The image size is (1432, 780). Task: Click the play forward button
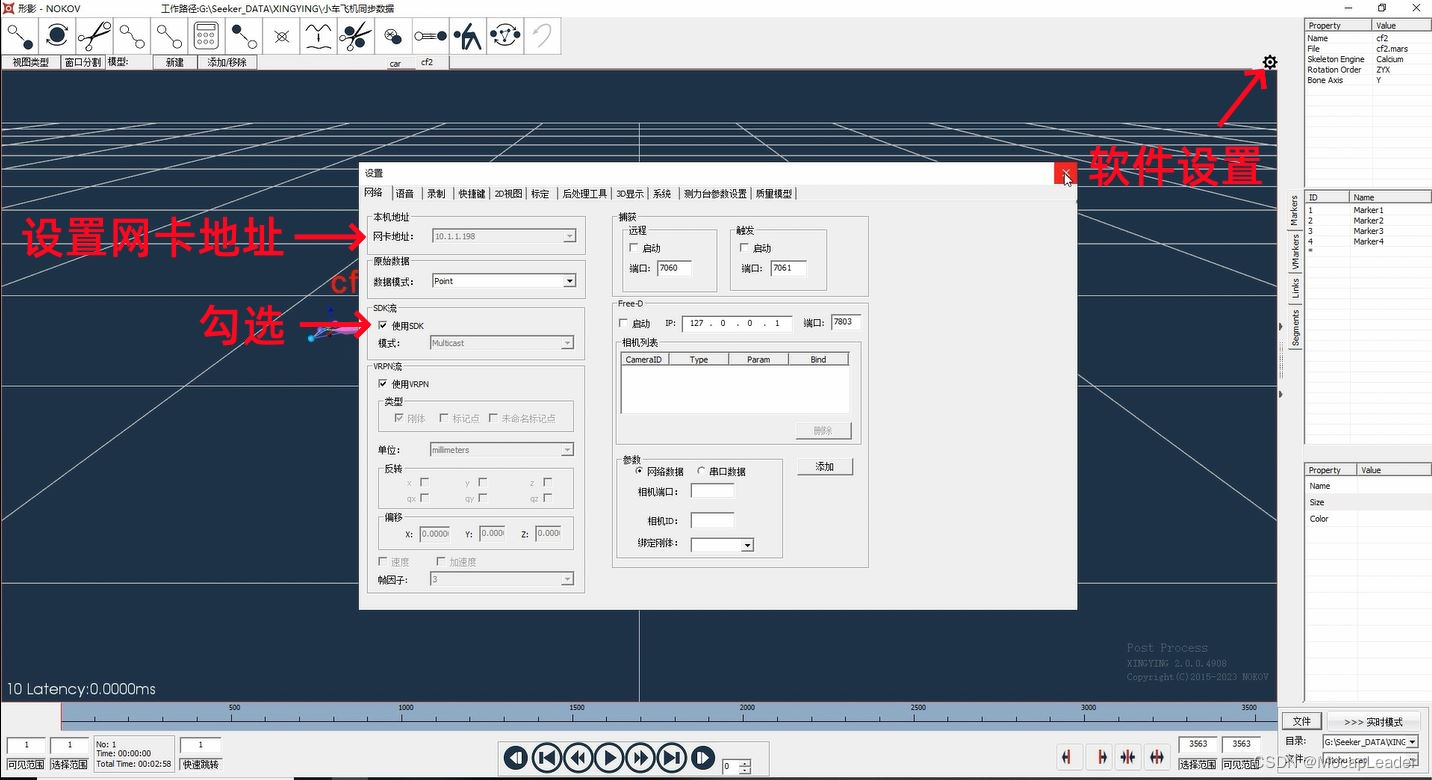609,758
